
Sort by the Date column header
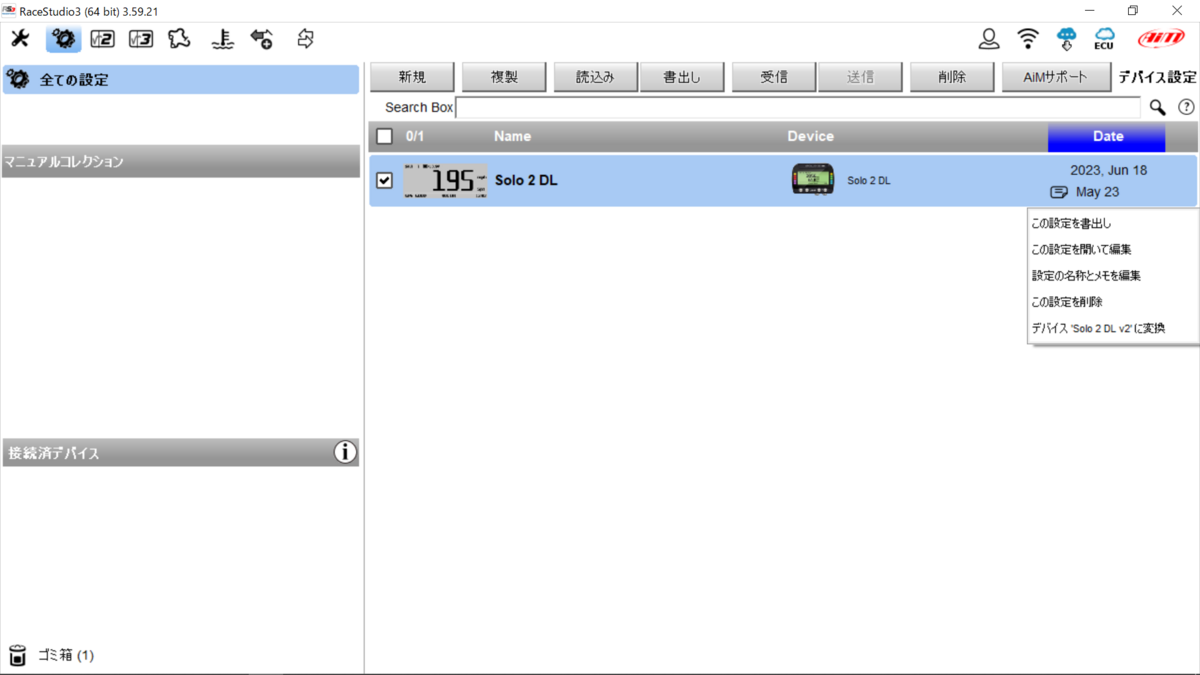click(x=1107, y=136)
